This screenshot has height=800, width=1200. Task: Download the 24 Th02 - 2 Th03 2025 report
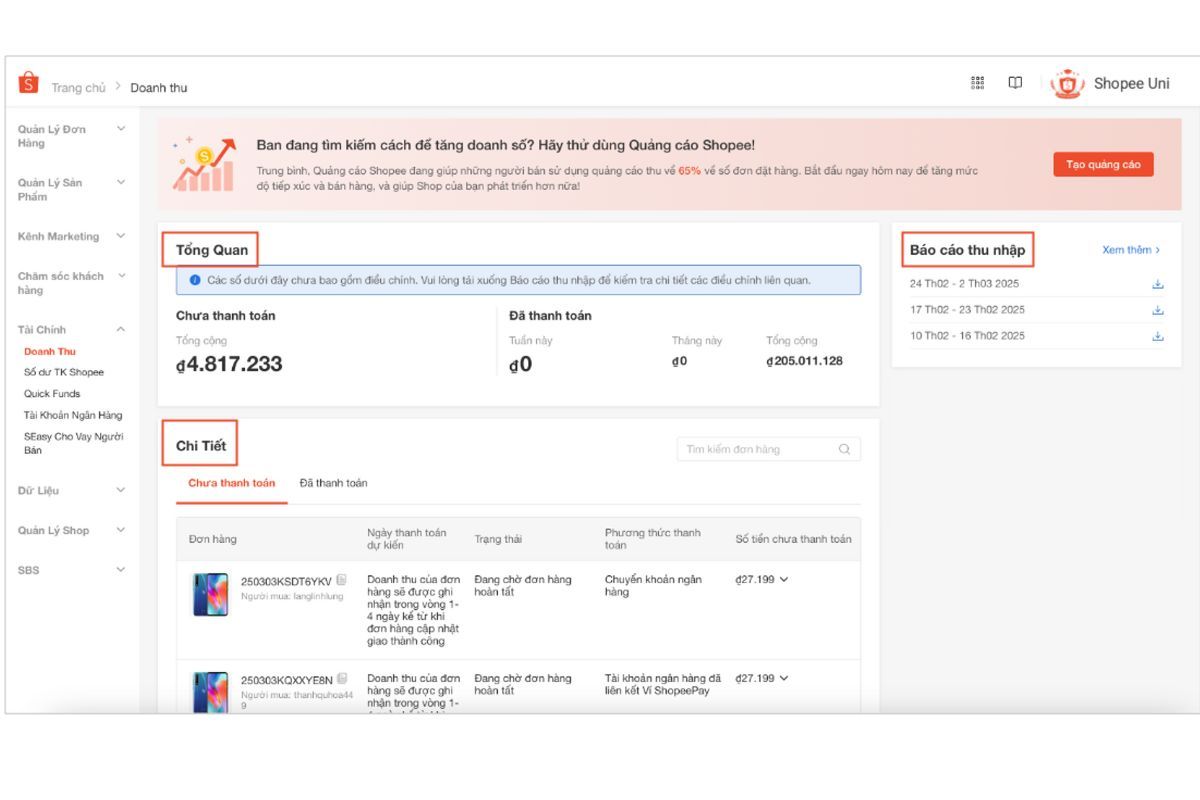tap(1158, 284)
